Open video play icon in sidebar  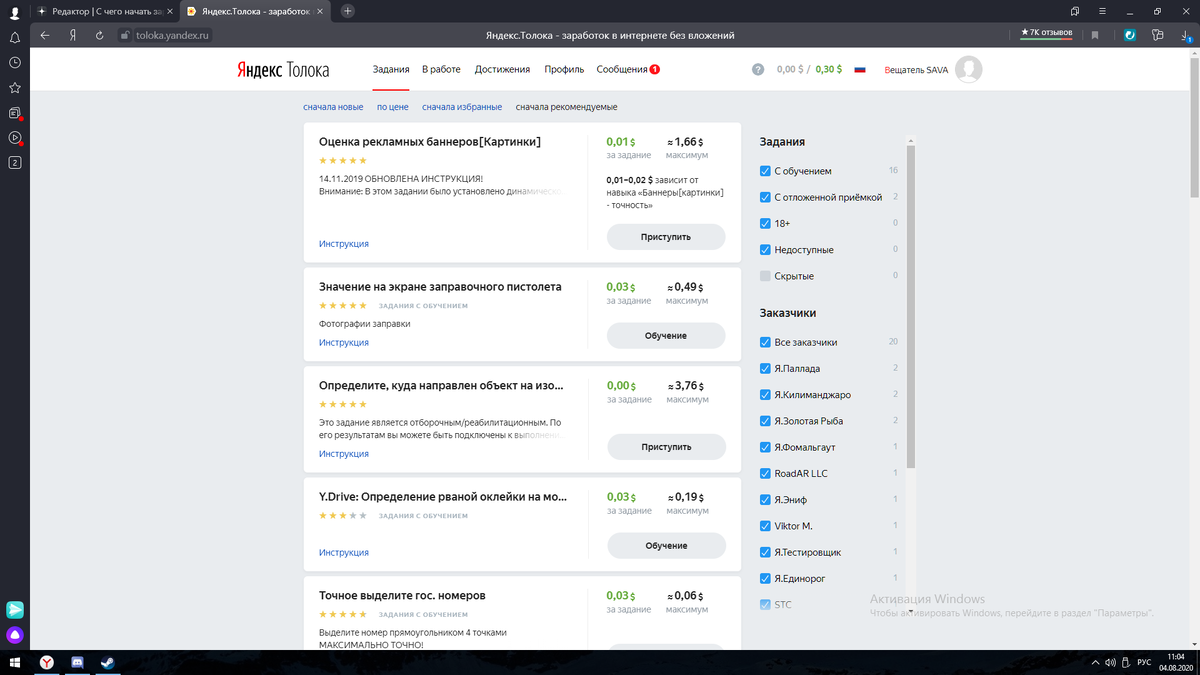[14, 138]
